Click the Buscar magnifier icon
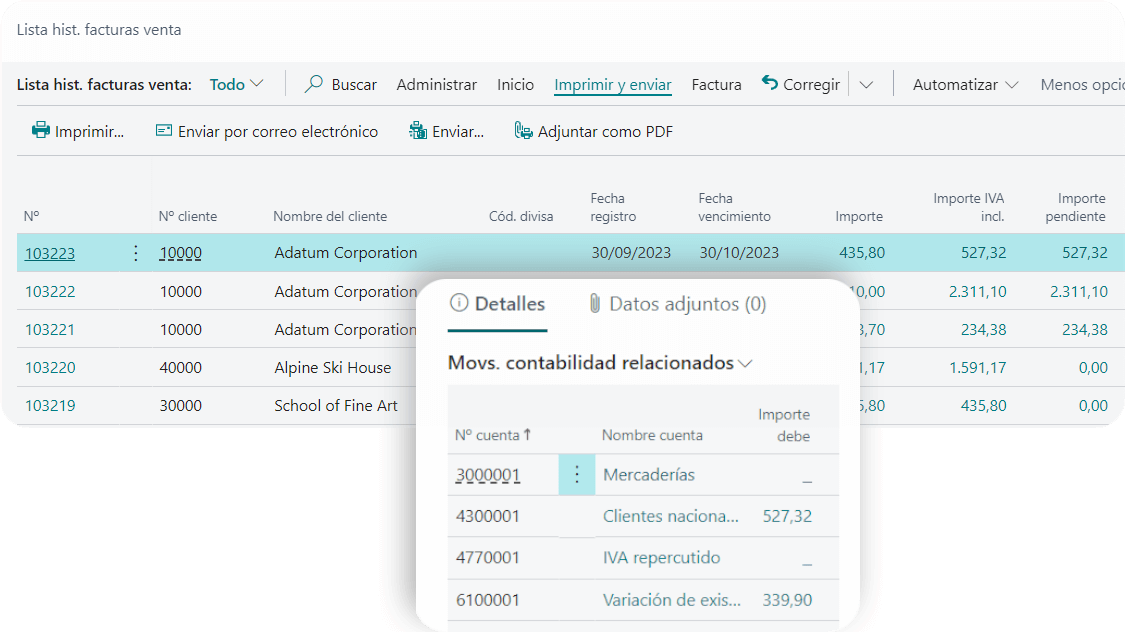The width and height of the screenshot is (1125, 632). [x=314, y=84]
